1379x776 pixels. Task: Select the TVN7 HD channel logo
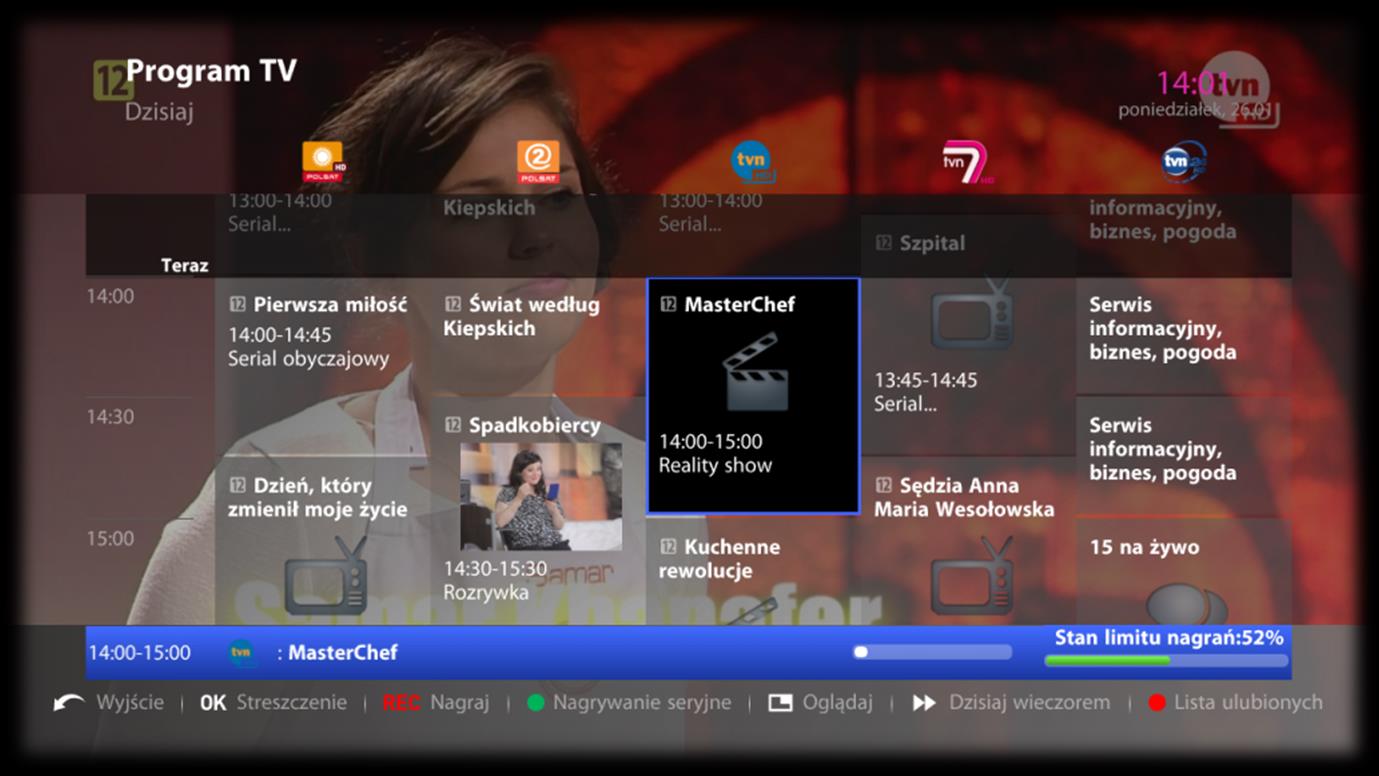click(968, 163)
